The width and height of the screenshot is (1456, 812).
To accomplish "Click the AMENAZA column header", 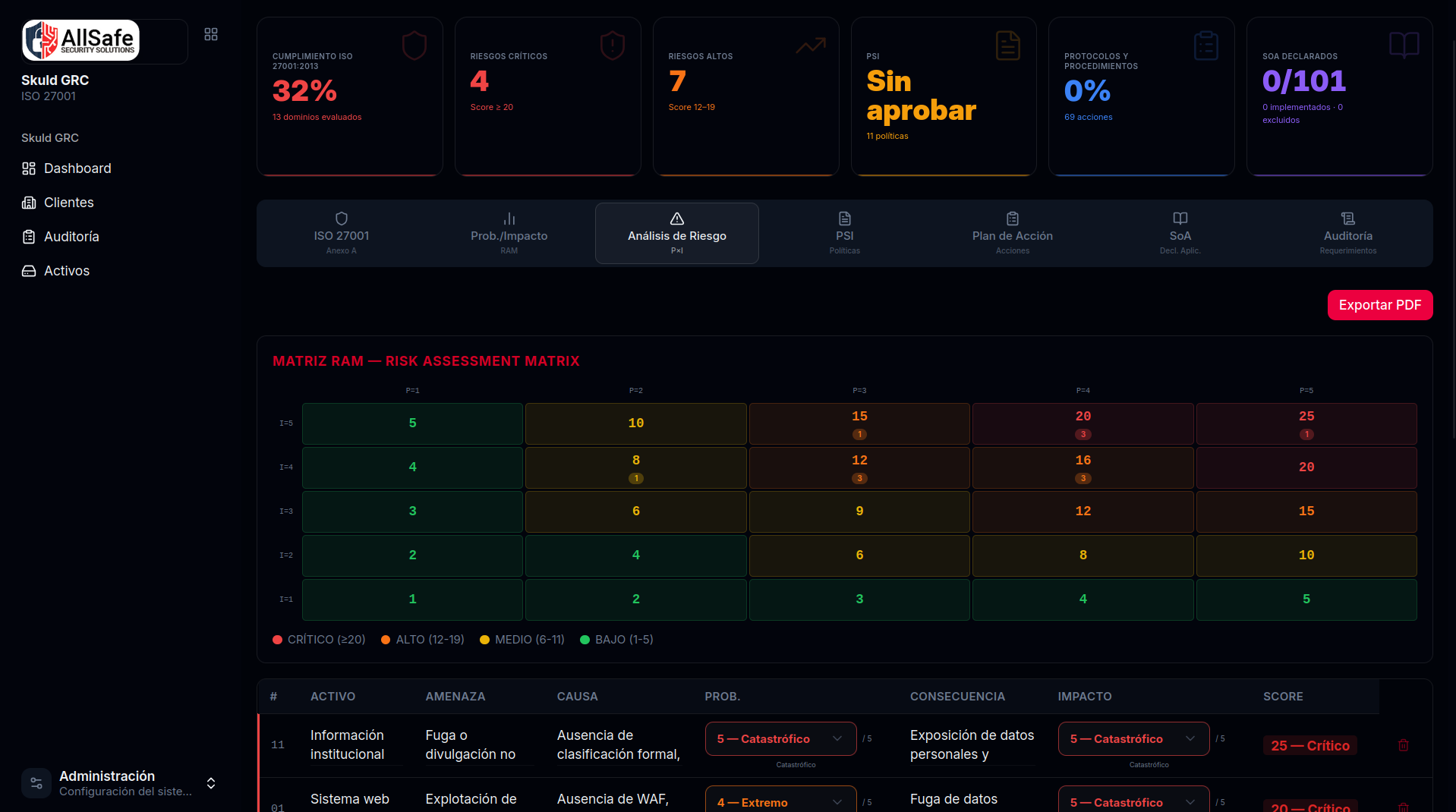I will 455,697.
